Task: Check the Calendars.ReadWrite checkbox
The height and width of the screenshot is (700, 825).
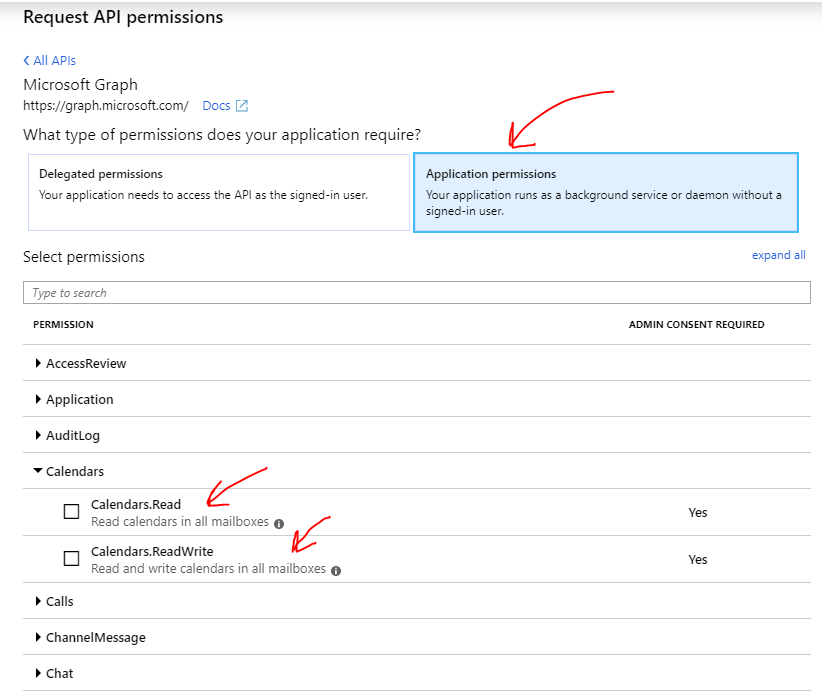Action: (x=72, y=558)
